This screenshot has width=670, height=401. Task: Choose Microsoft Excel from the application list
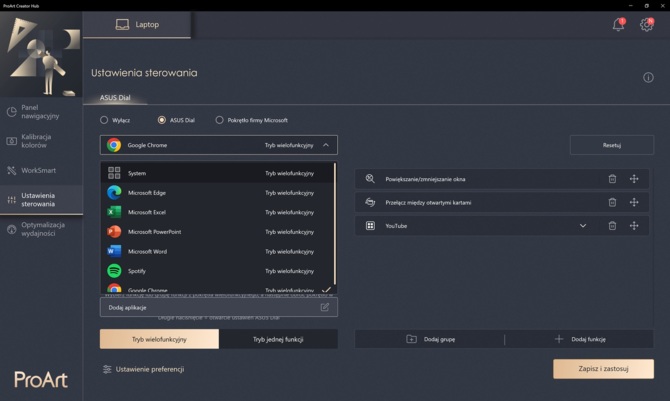[x=217, y=212]
